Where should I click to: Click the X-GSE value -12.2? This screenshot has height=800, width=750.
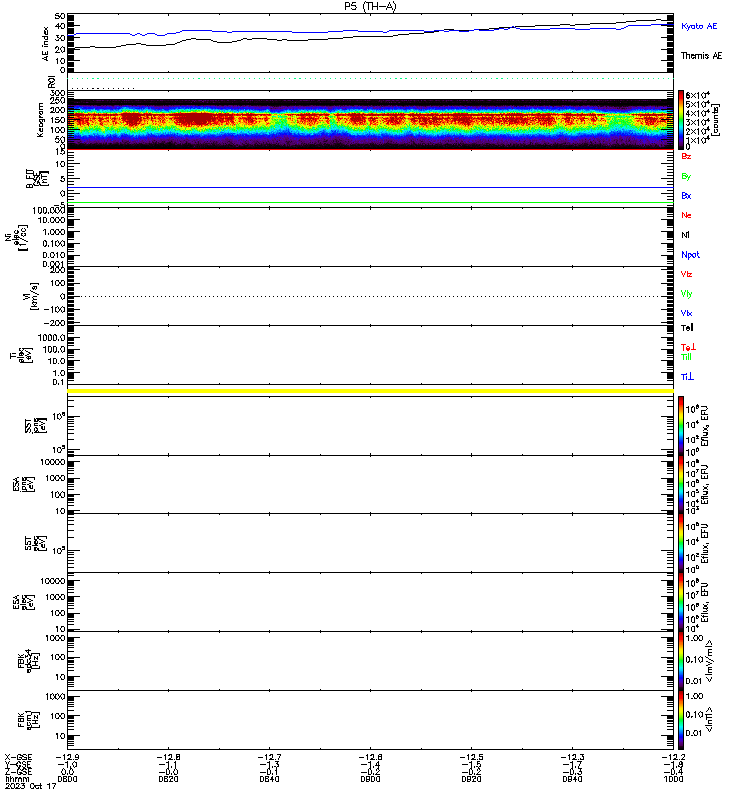[x=673, y=757]
